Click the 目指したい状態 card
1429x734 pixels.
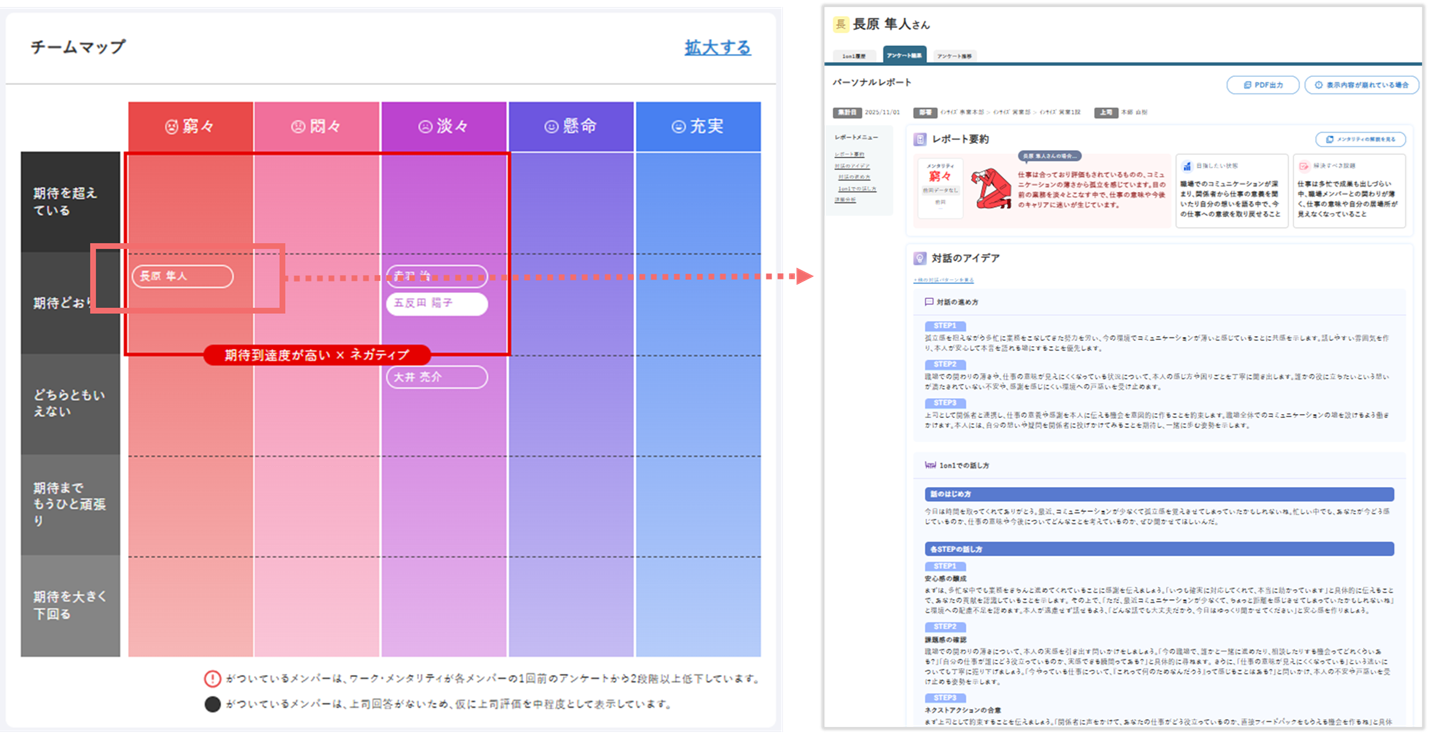pyautogui.click(x=1231, y=191)
